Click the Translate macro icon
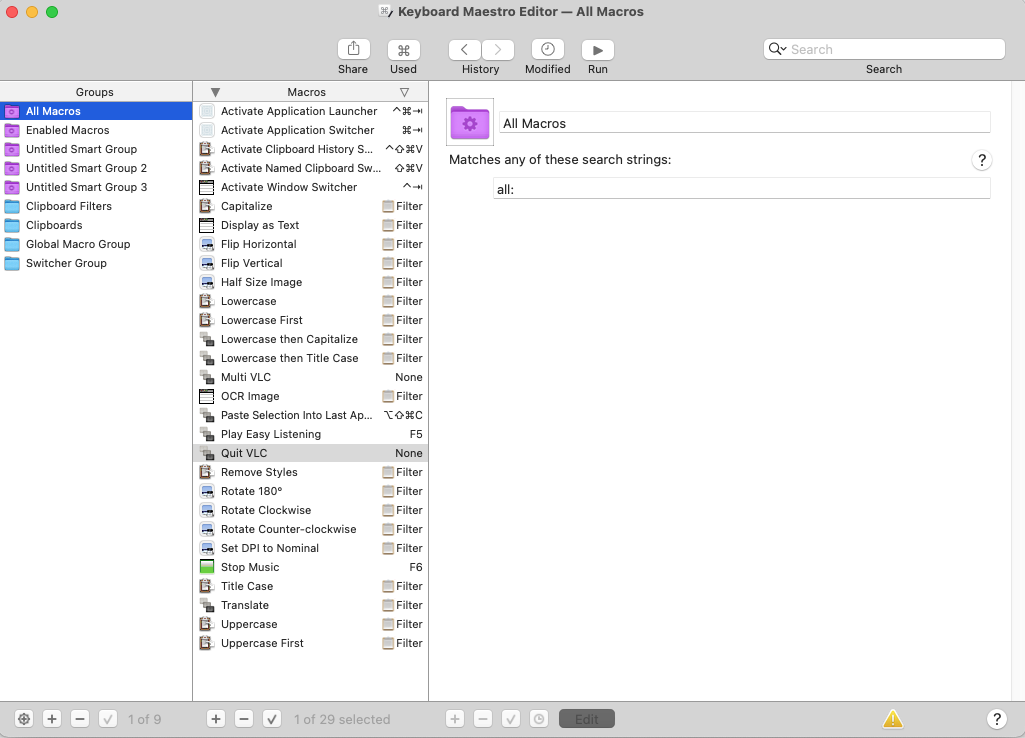The image size is (1025, 738). [x=207, y=604]
